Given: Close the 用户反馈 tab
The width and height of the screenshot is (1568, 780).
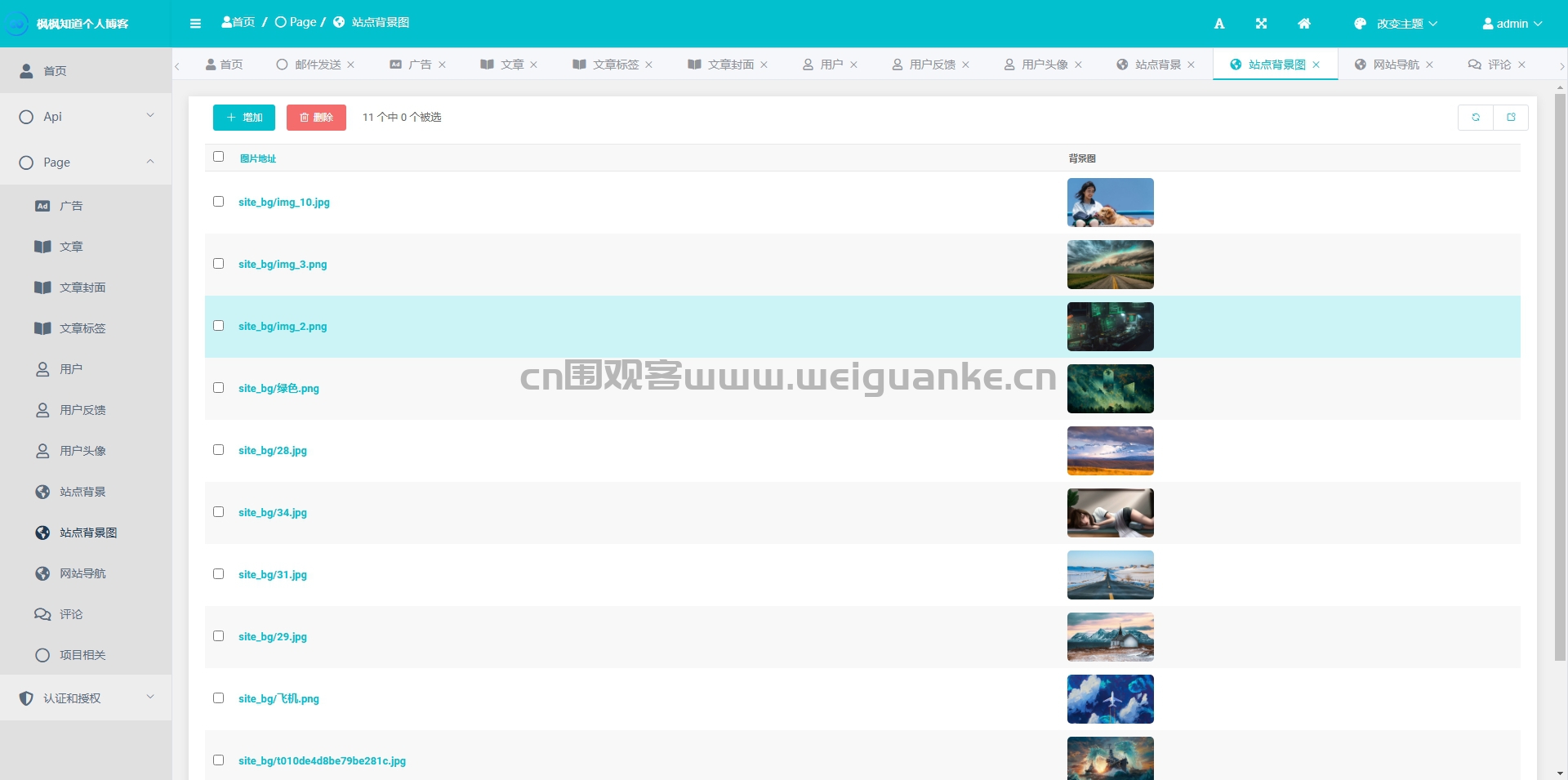Looking at the screenshot, I should pos(966,65).
